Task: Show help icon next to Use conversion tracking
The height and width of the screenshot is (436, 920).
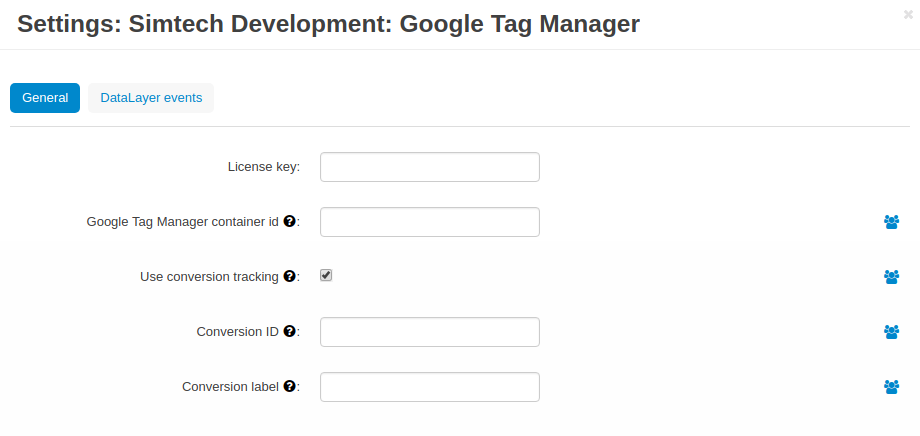Action: tap(289, 276)
